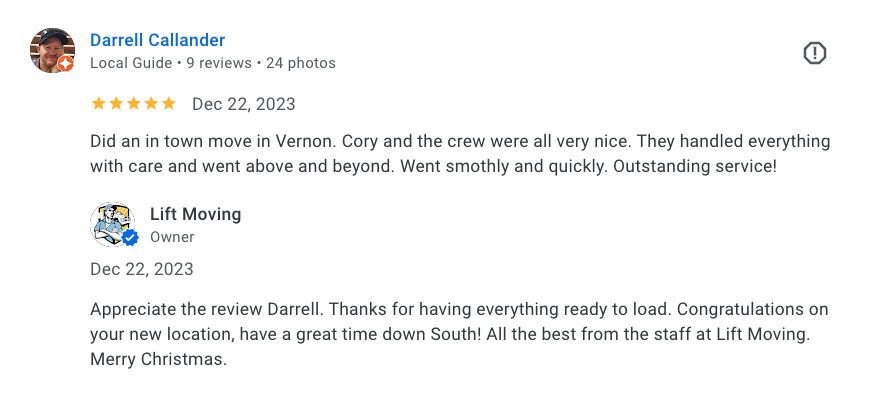Image resolution: width=874 pixels, height=395 pixels.
Task: Click the Lift Moving owner avatar
Action: [112, 224]
